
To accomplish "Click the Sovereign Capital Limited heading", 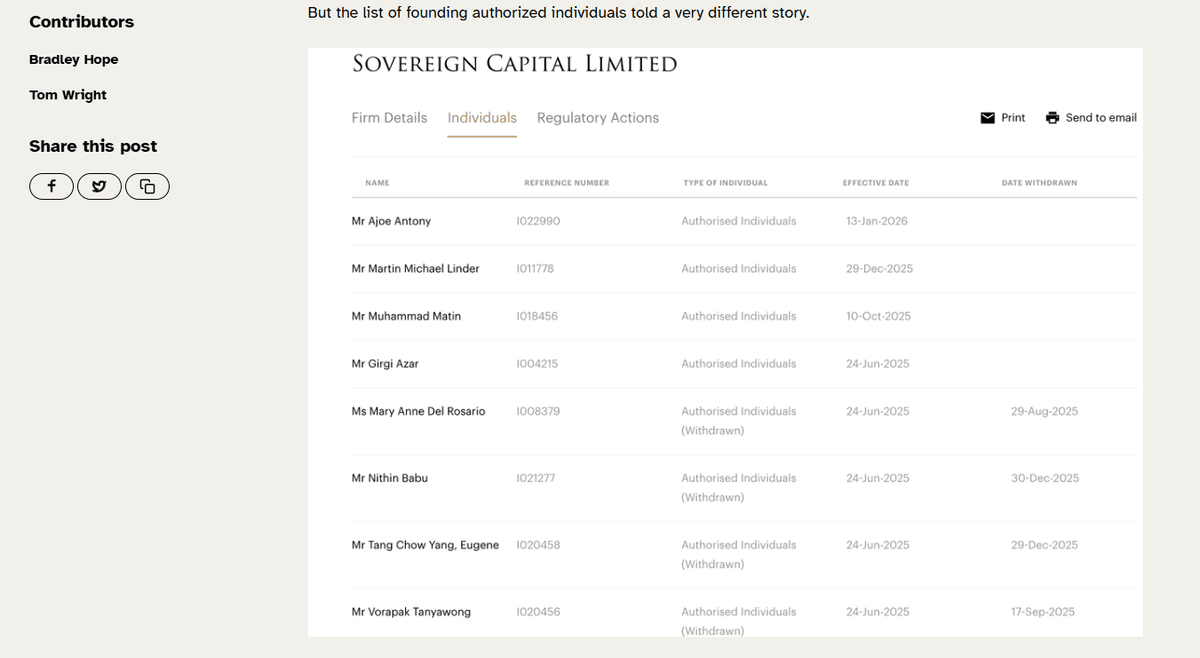I will tap(515, 64).
